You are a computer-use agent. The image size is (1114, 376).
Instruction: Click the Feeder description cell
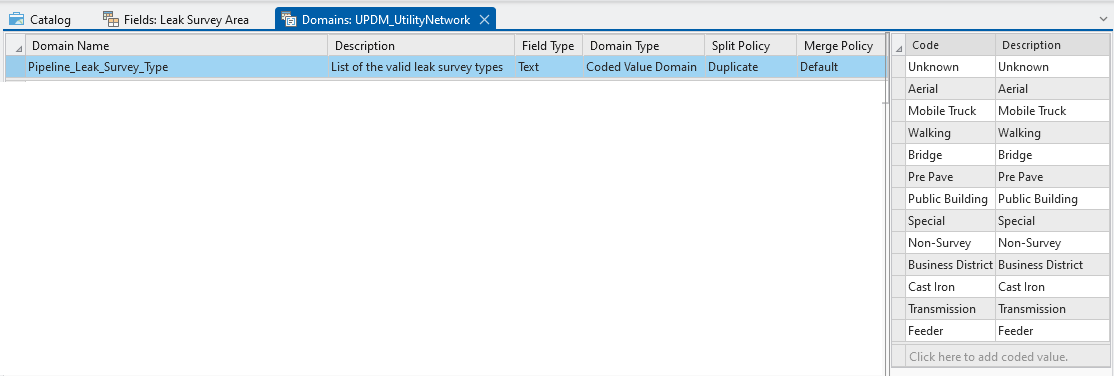1051,331
